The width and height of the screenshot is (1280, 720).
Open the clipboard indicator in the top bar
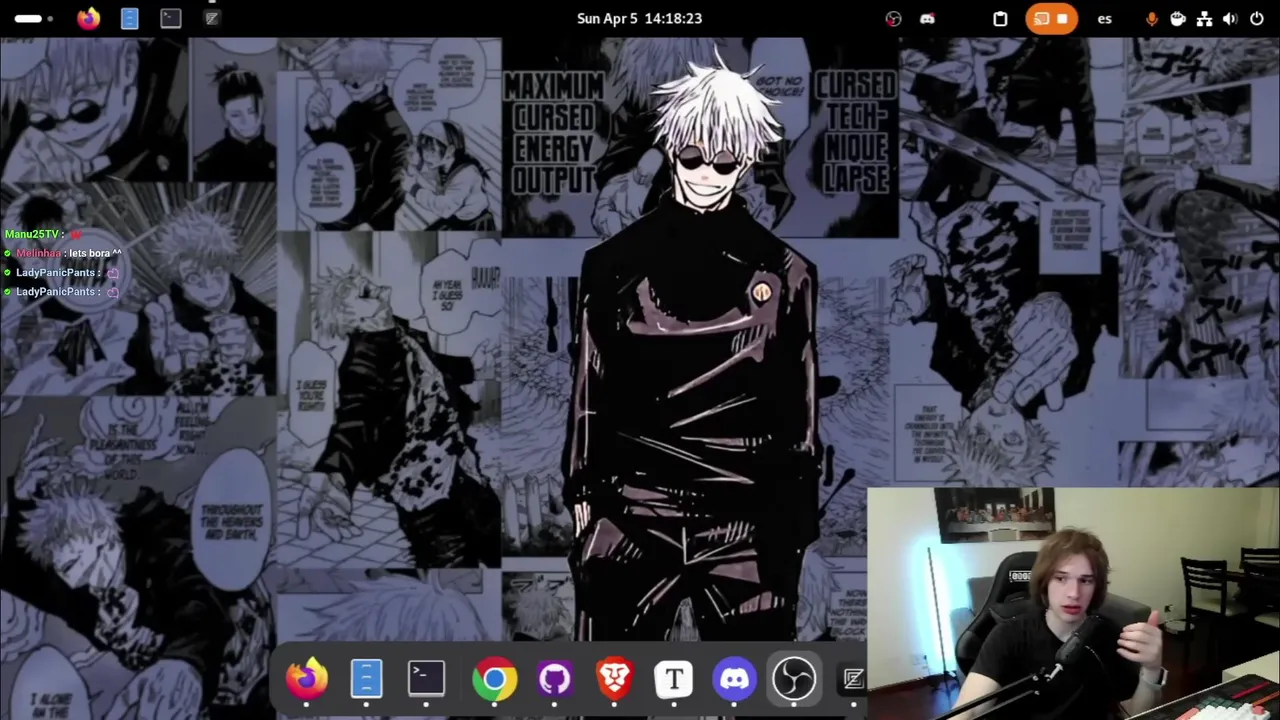pyautogui.click(x=1000, y=18)
